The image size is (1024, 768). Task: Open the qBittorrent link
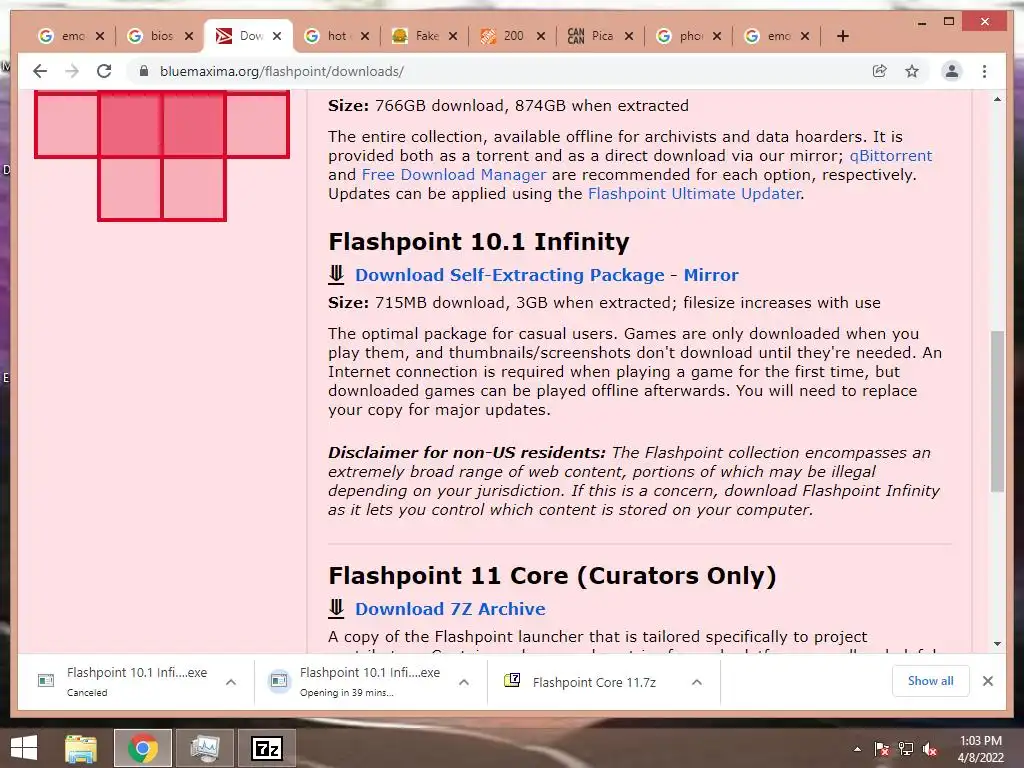pos(891,155)
